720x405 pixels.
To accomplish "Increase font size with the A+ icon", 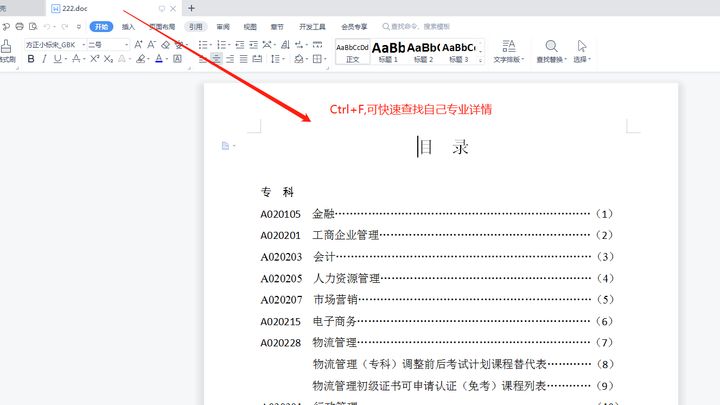I will pyautogui.click(x=138, y=45).
